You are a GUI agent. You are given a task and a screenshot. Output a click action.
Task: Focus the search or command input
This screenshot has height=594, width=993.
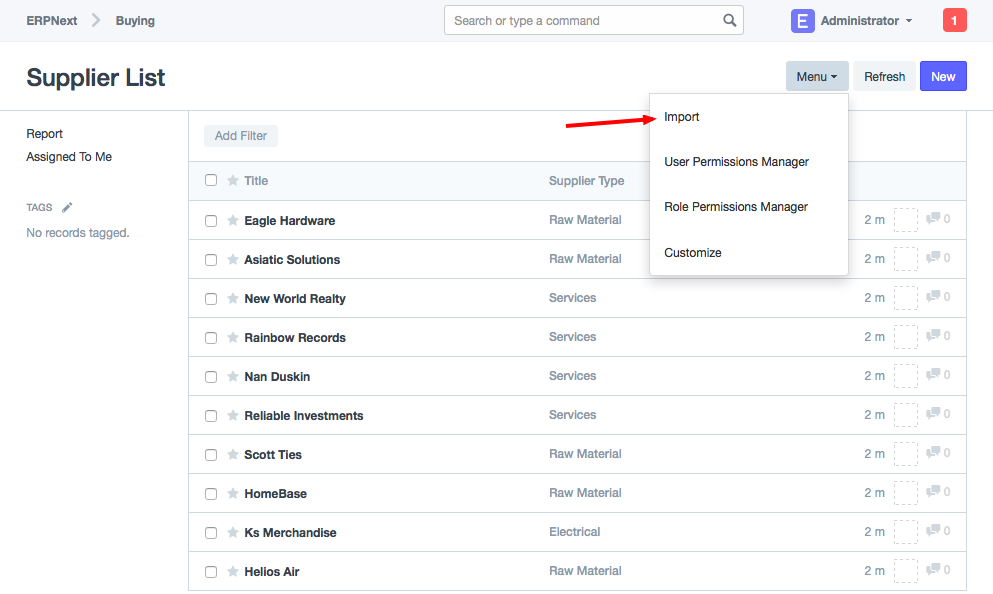pyautogui.click(x=585, y=21)
